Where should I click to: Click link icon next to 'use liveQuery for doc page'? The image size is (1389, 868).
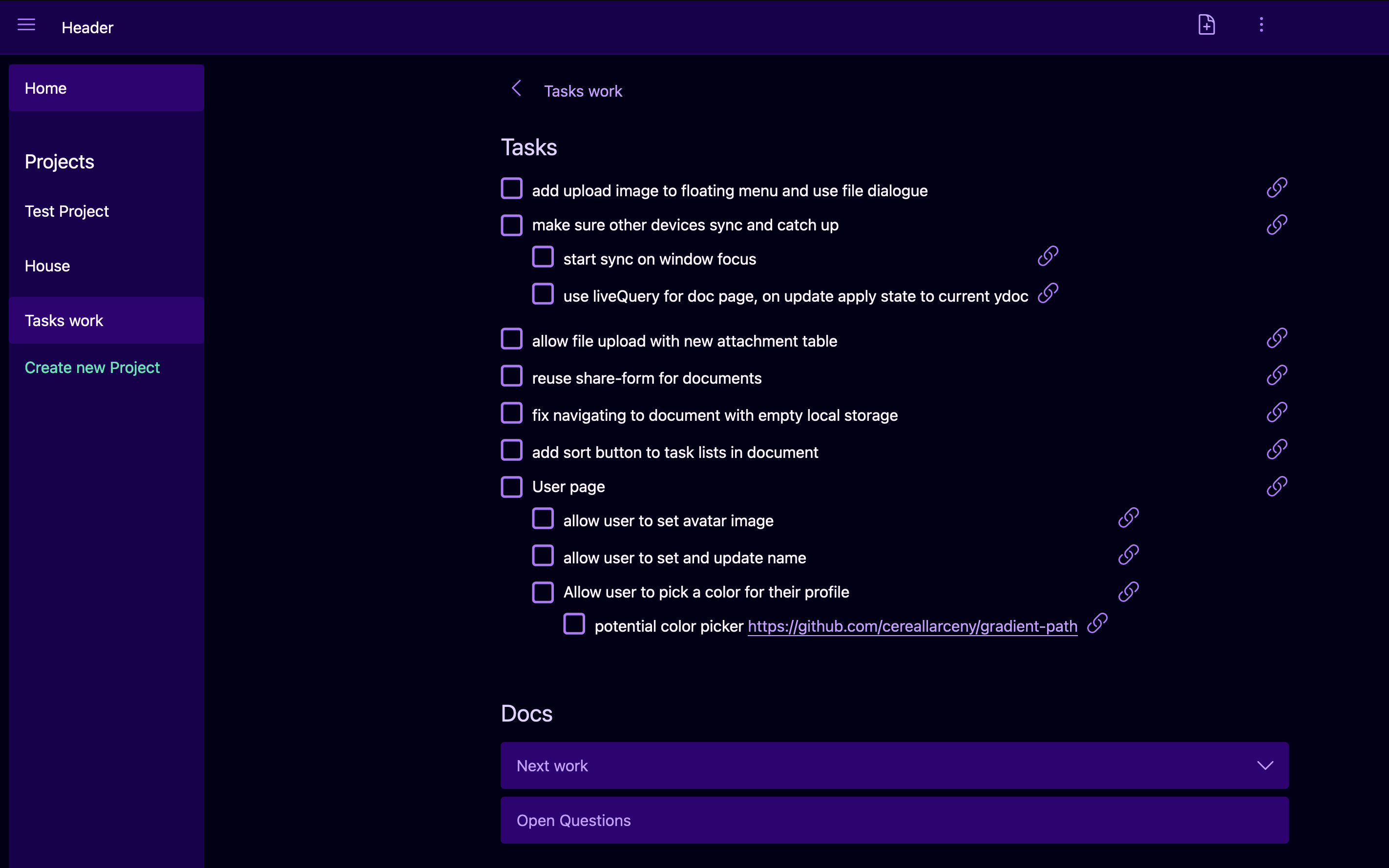1047,293
